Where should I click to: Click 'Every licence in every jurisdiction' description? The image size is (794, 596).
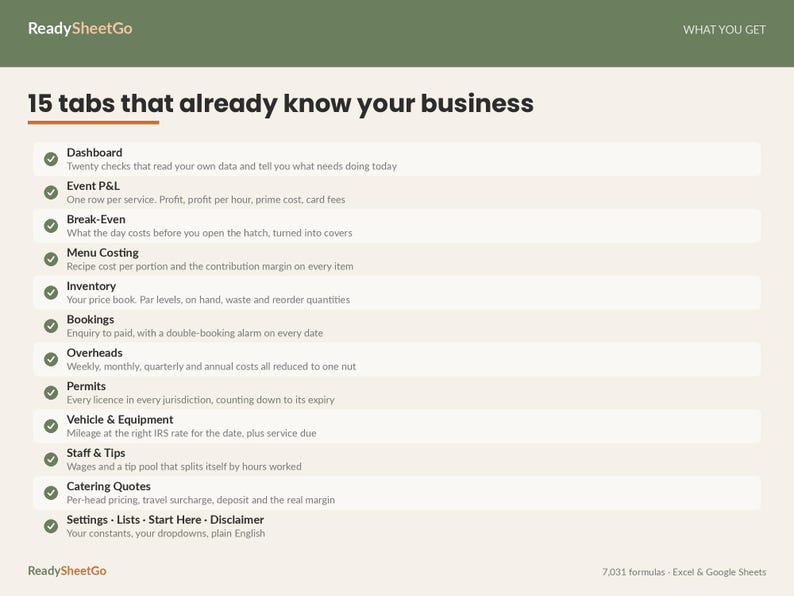coord(201,400)
